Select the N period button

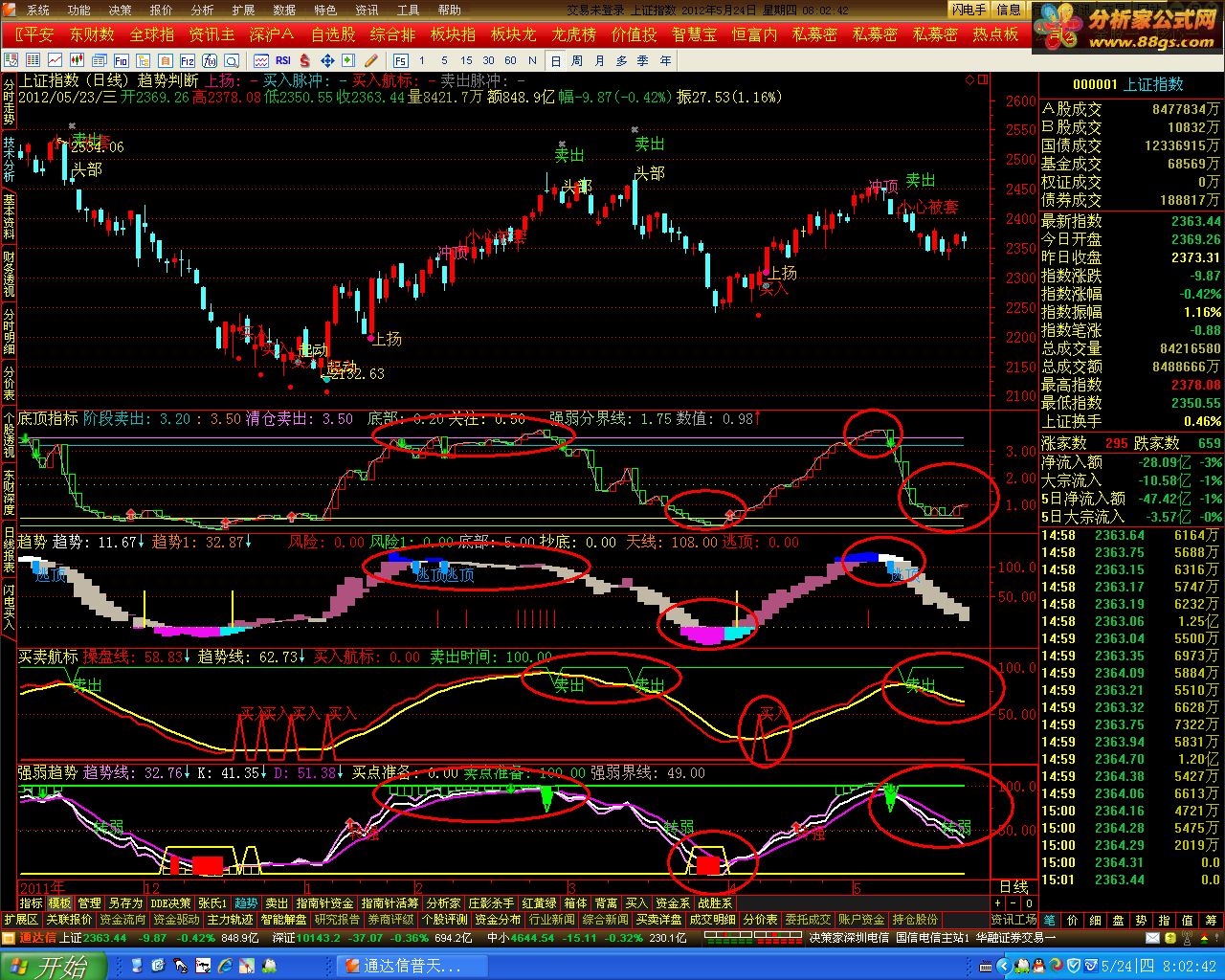click(532, 60)
